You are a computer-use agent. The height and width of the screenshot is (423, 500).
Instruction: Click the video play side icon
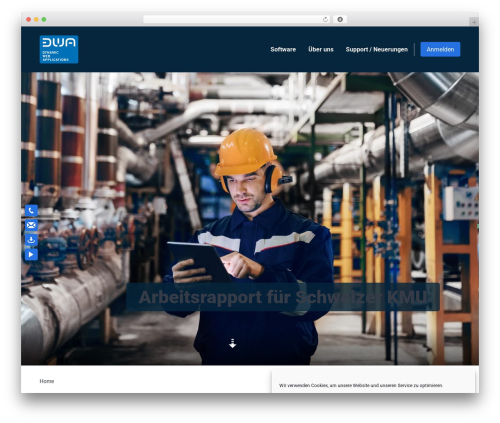click(x=31, y=254)
